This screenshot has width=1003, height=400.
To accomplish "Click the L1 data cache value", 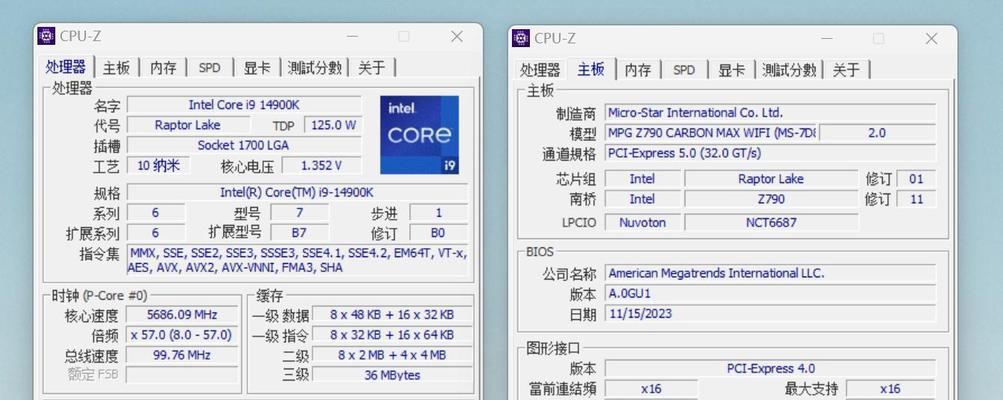I will pyautogui.click(x=391, y=315).
